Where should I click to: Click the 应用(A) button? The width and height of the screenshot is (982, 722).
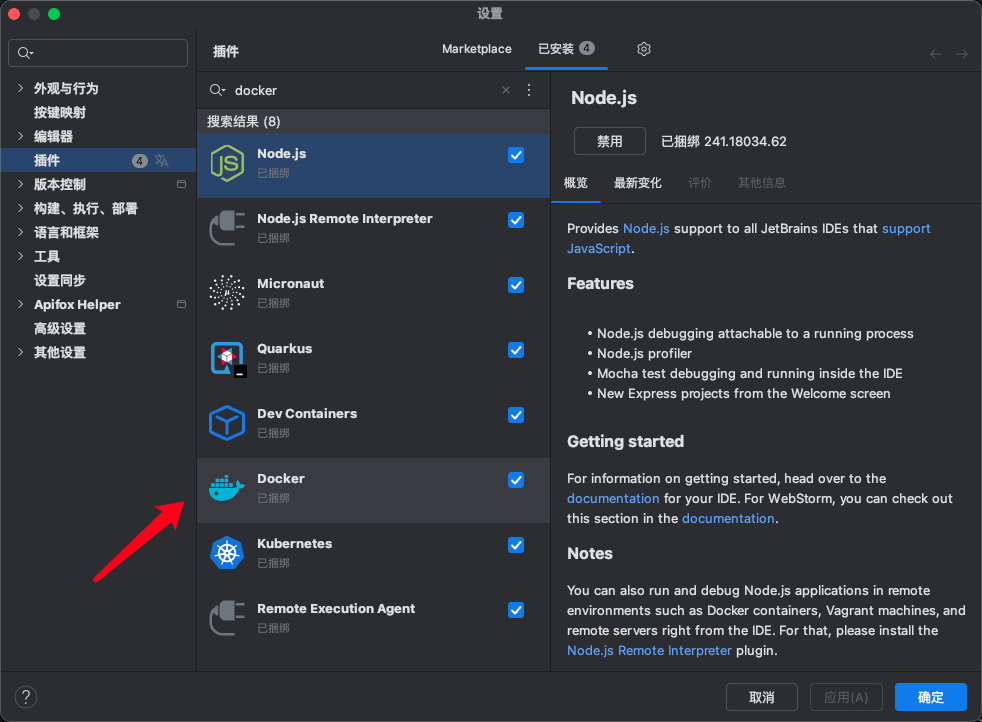pyautogui.click(x=846, y=697)
